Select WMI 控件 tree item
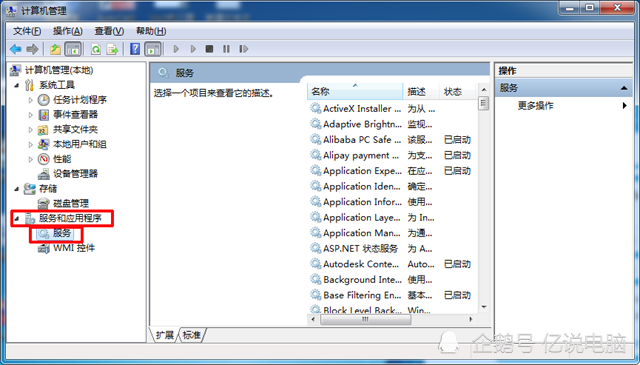Screen dimensions: 640x365 pyautogui.click(x=74, y=248)
